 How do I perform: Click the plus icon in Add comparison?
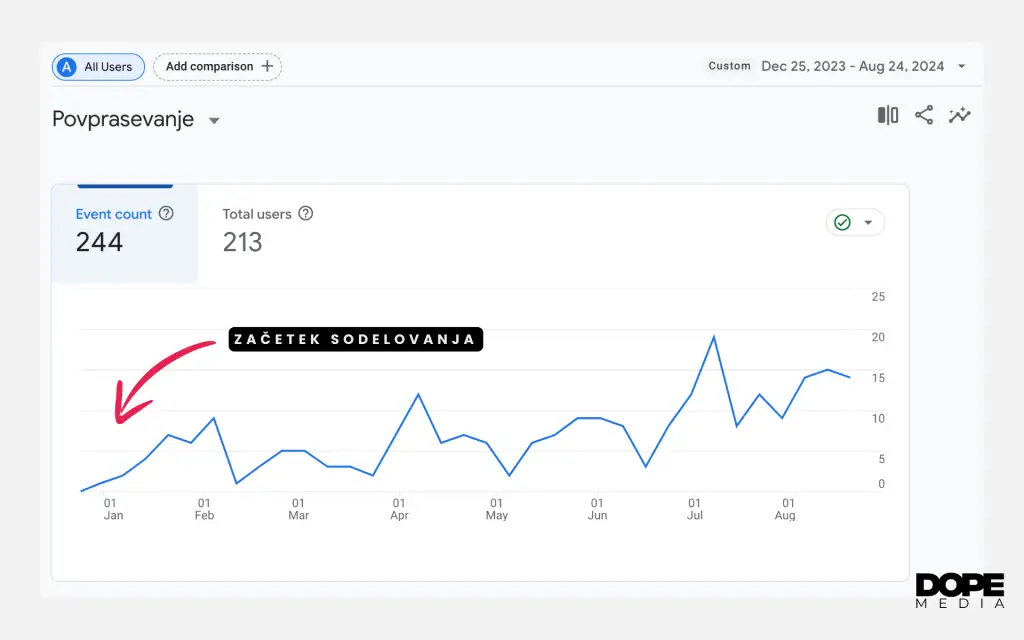pyautogui.click(x=267, y=66)
